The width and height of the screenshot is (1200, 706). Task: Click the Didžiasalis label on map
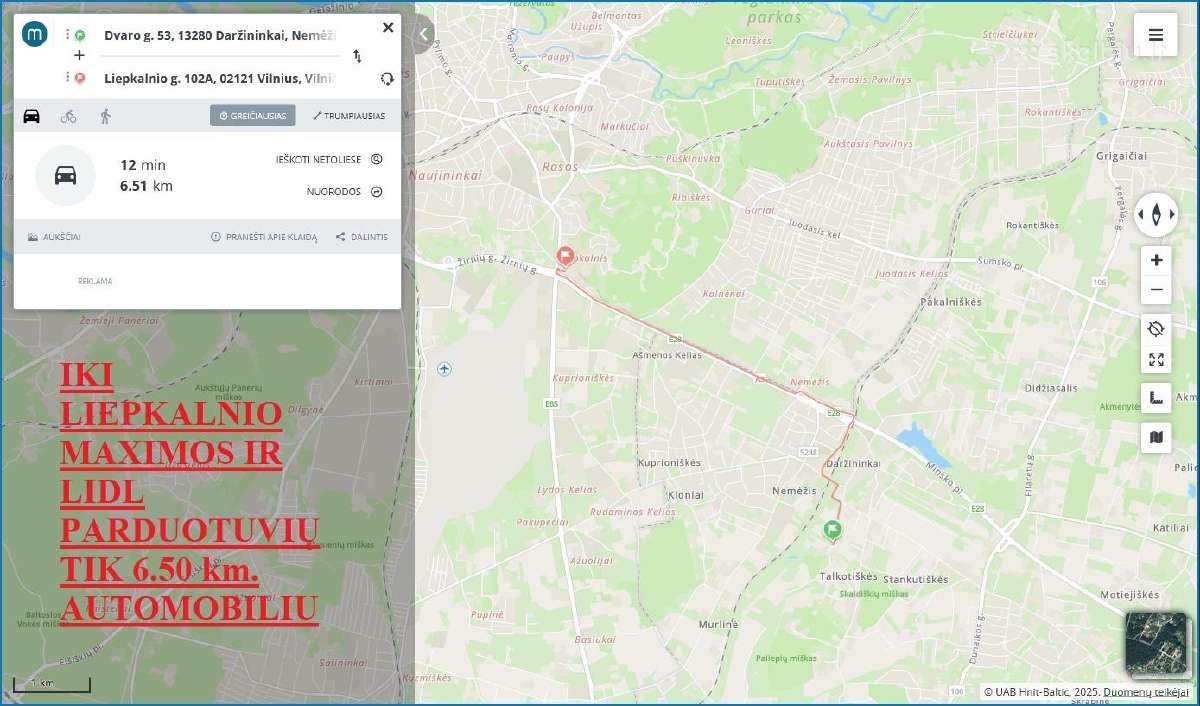(x=1051, y=387)
